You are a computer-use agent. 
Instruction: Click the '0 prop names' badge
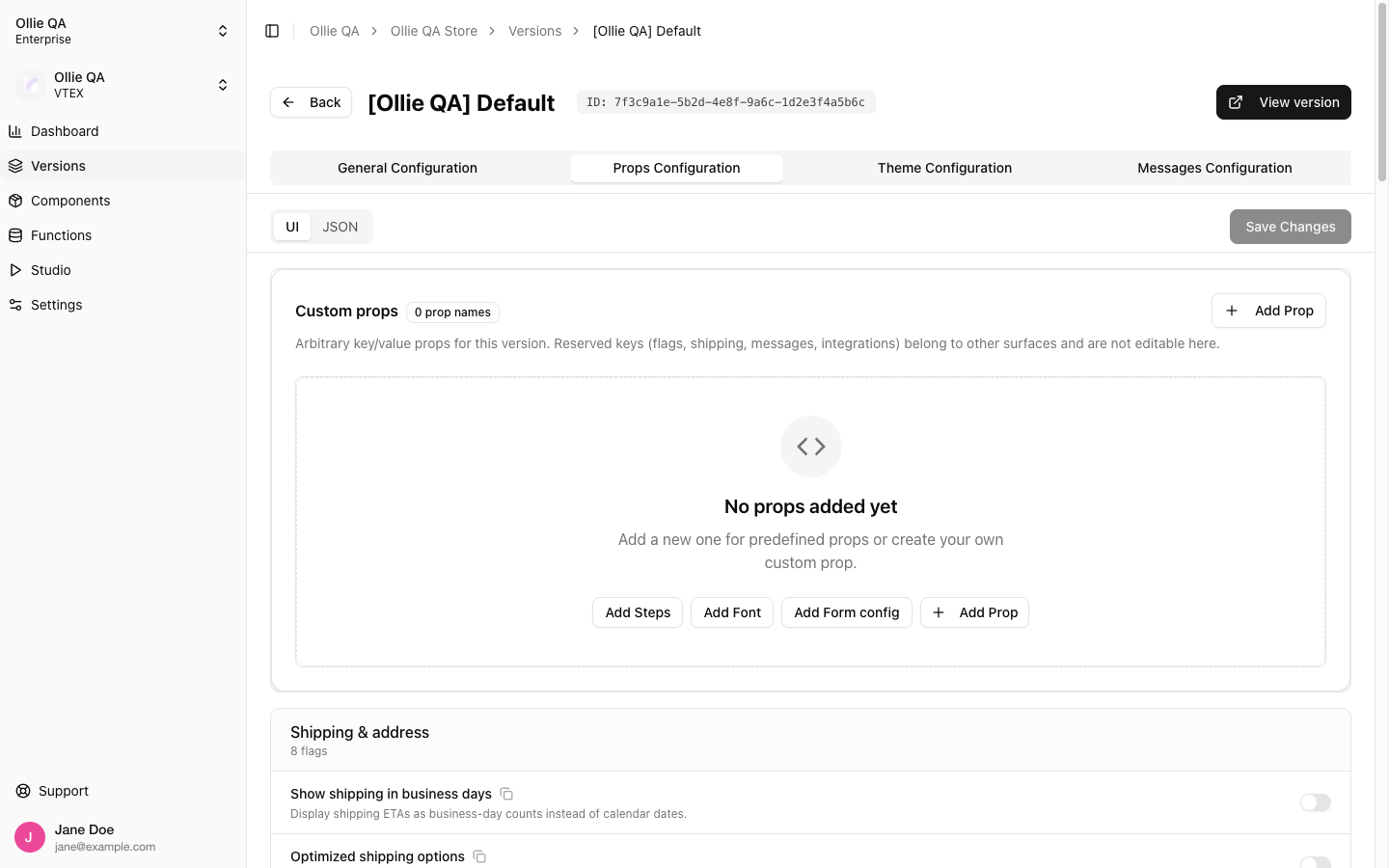pos(452,312)
